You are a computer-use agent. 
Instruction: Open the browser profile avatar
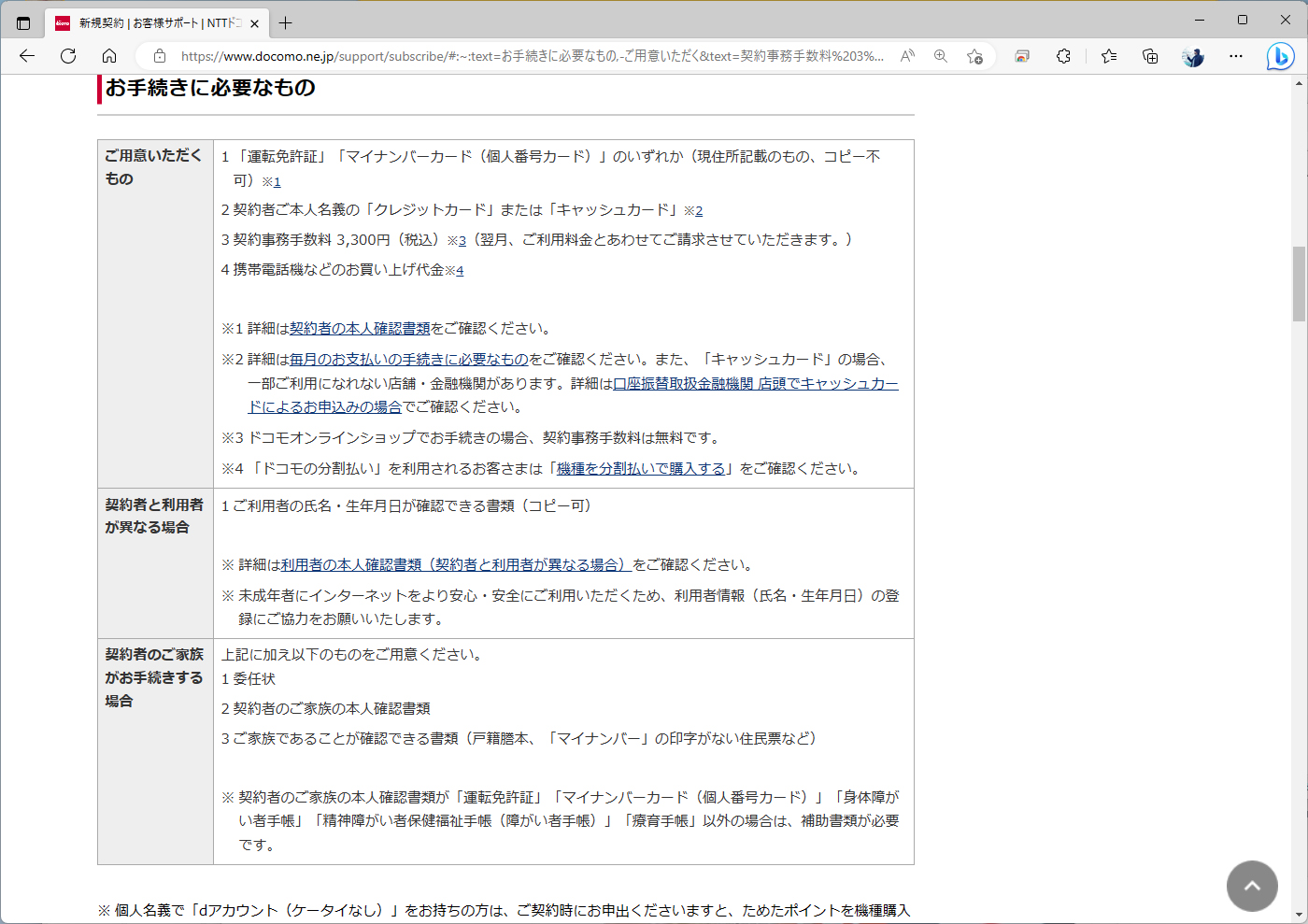(x=1193, y=56)
